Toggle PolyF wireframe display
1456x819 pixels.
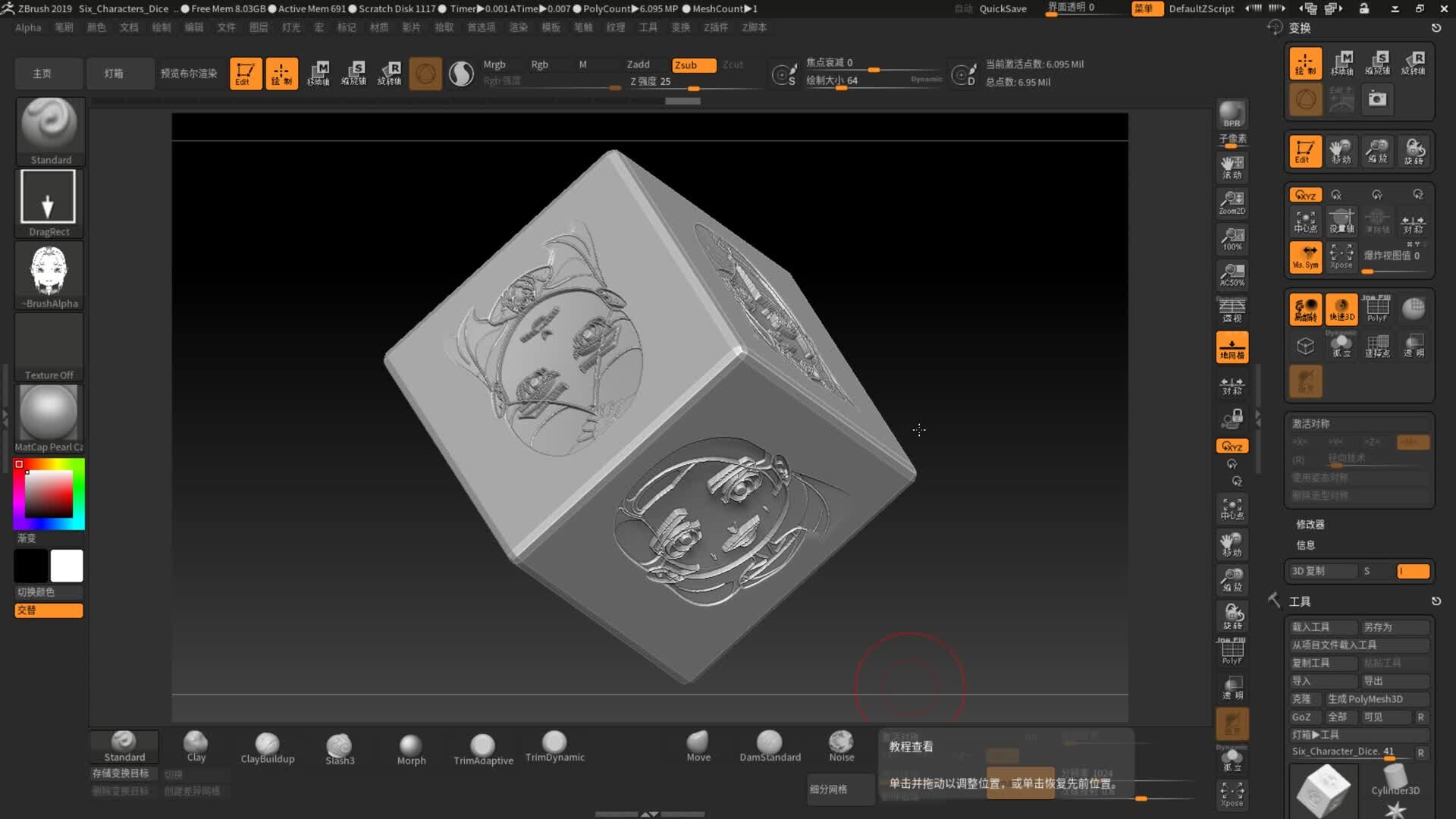click(x=1377, y=309)
